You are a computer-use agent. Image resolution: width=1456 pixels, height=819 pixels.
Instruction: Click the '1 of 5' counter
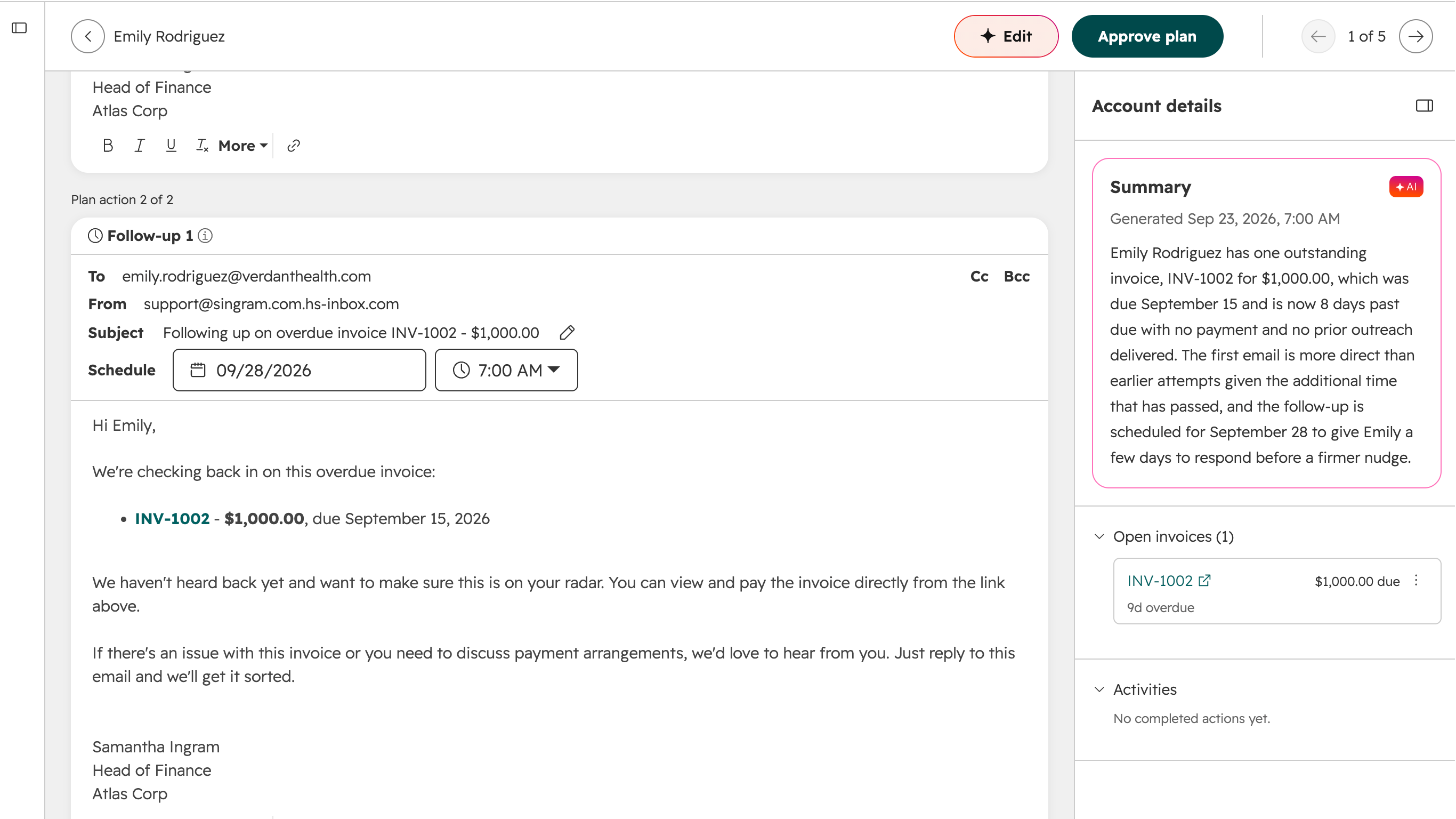tap(1366, 36)
